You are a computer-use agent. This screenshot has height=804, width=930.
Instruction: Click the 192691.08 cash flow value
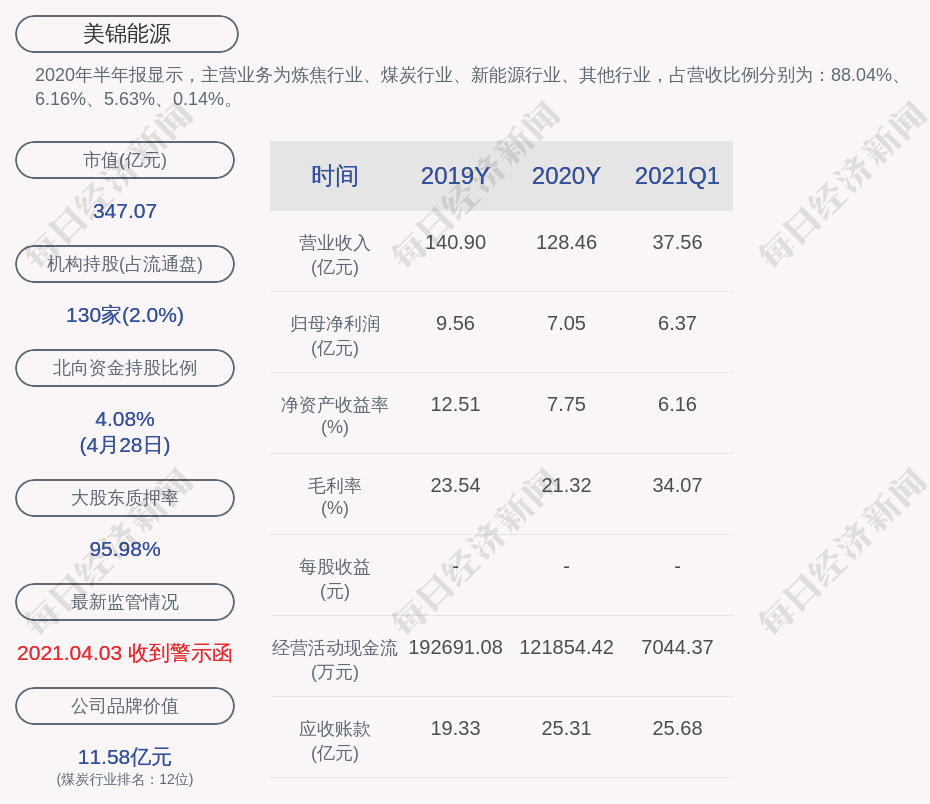coord(455,647)
